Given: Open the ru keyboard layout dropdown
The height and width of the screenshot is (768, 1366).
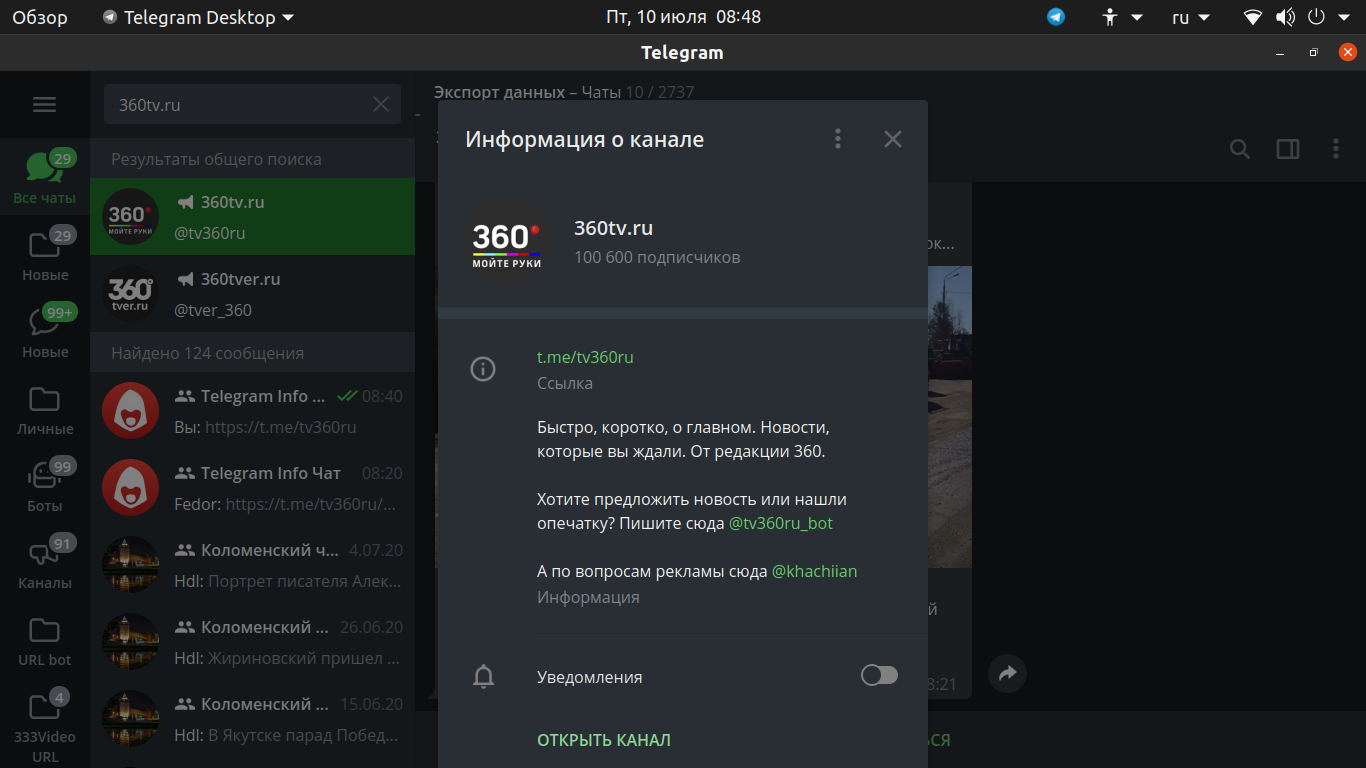Looking at the screenshot, I should pyautogui.click(x=1191, y=17).
